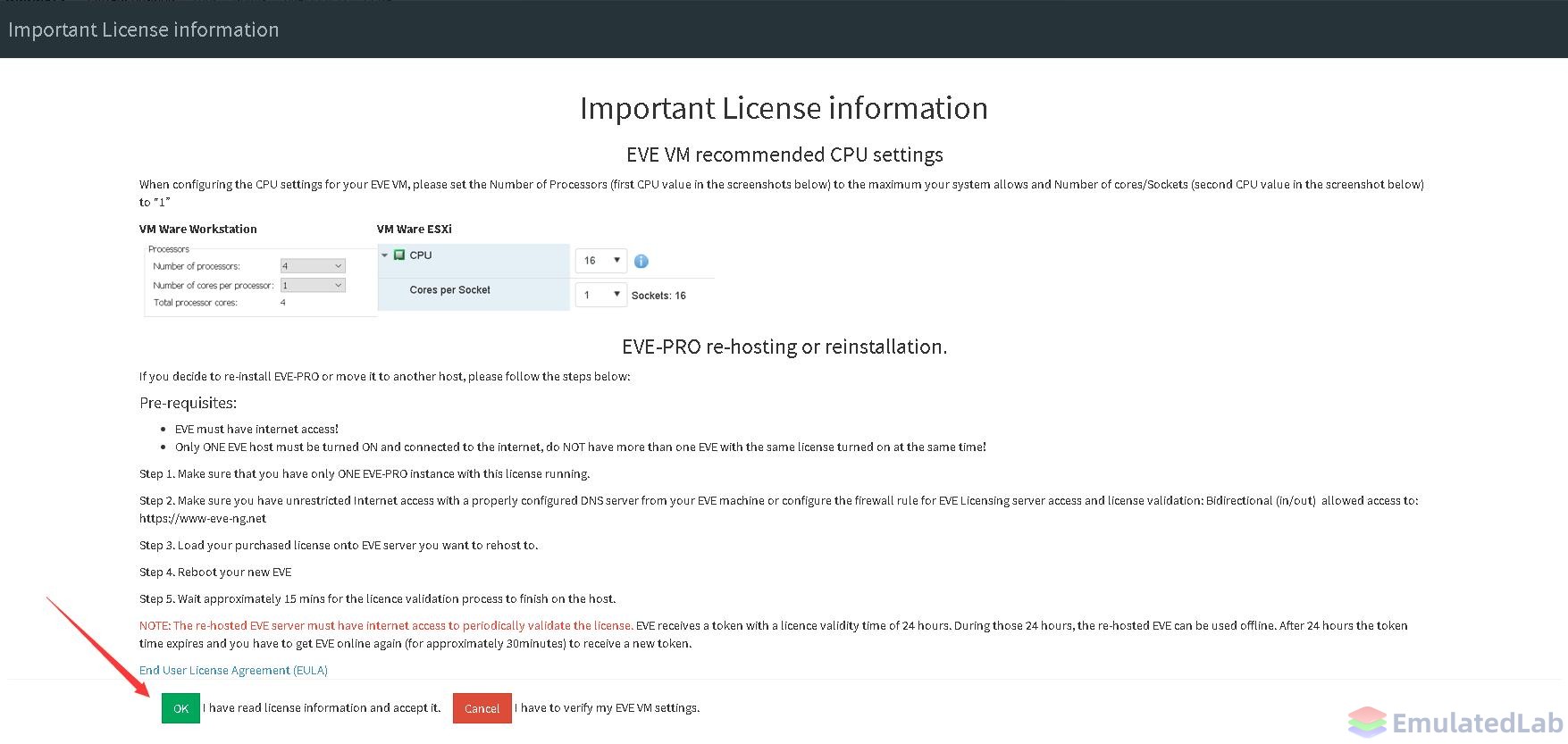Click 'EVE VM recommended CPU settings' heading
Image resolution: width=1568 pixels, height=744 pixels.
pos(784,155)
